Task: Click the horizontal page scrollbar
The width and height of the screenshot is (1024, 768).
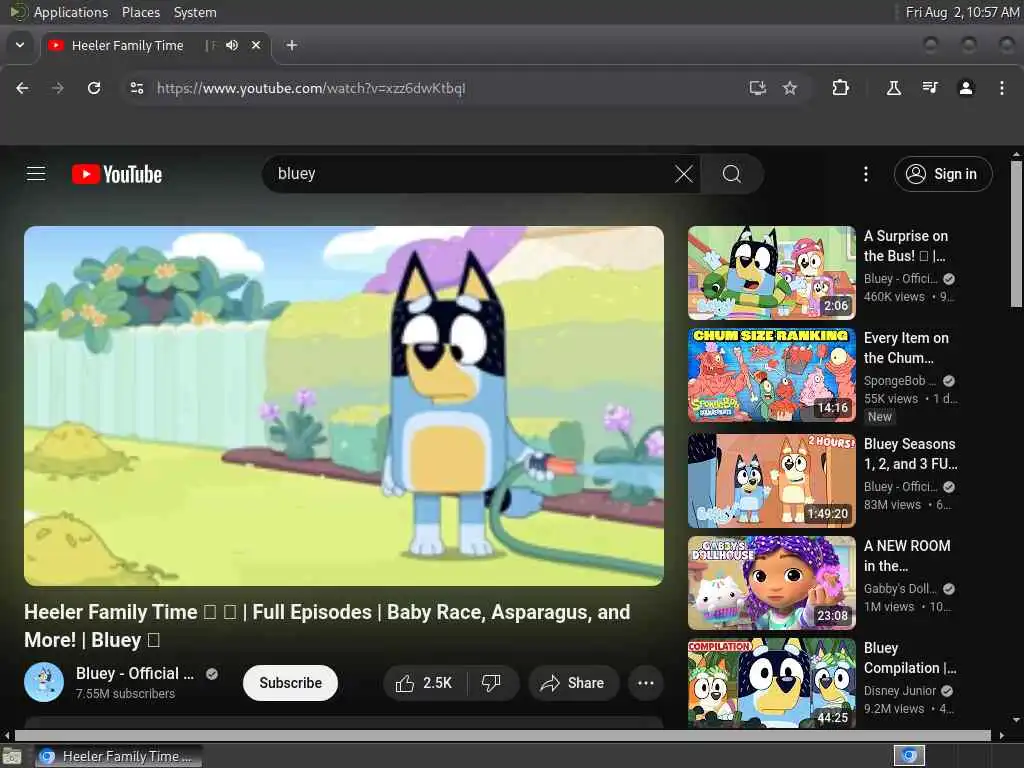Action: coord(503,735)
